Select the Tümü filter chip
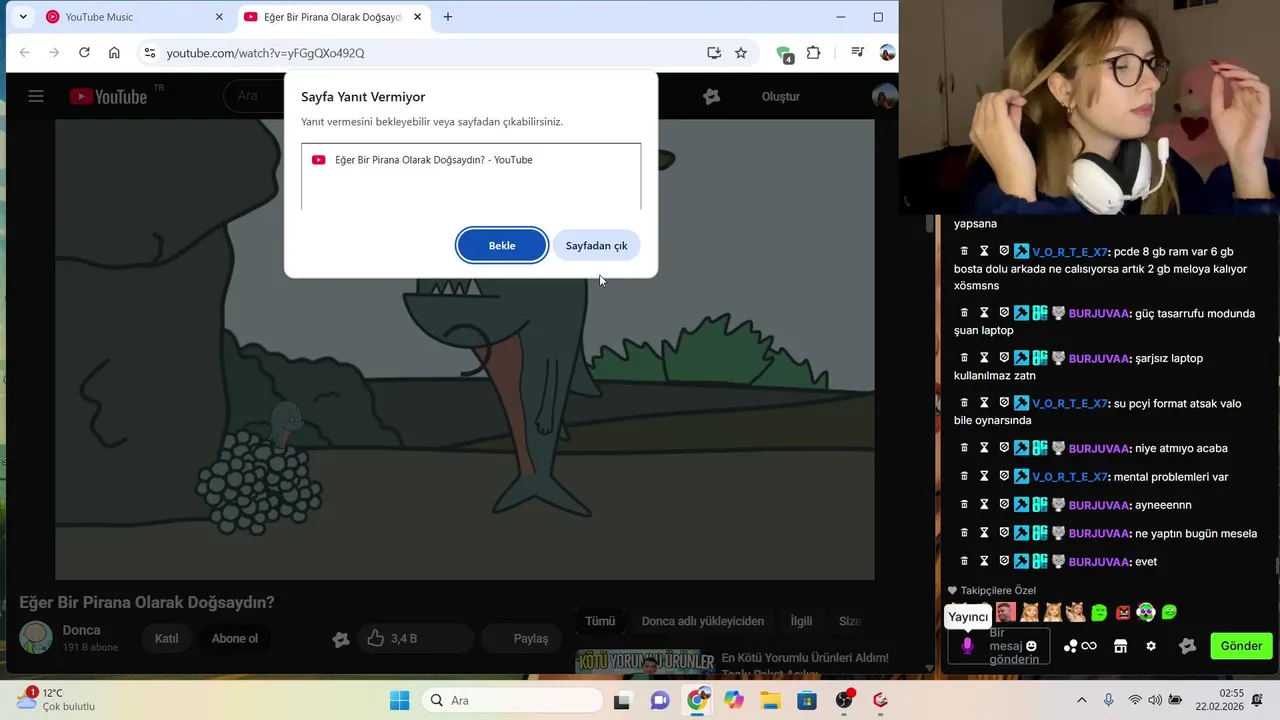The height and width of the screenshot is (720, 1280). click(600, 621)
